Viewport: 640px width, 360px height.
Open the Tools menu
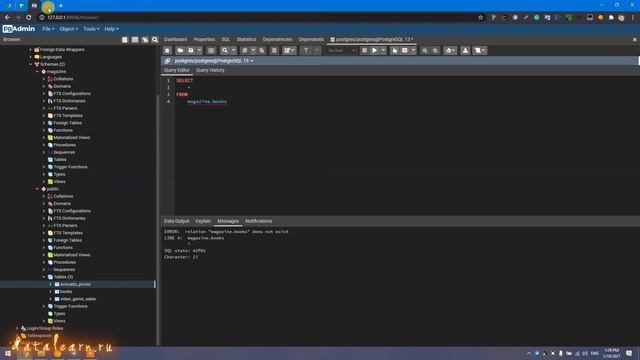[91, 29]
